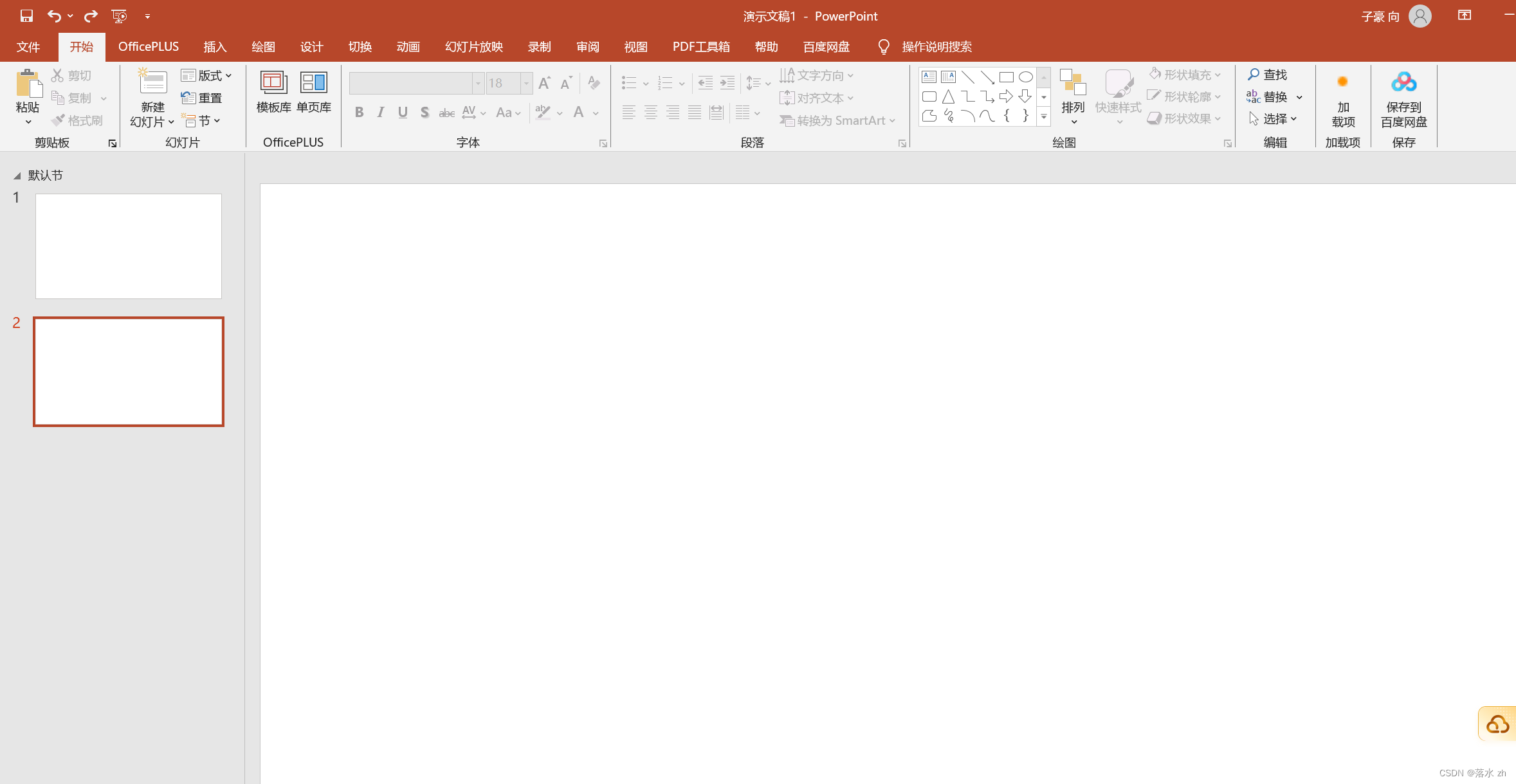Click the 新建幻灯片 new slide icon

point(153,83)
